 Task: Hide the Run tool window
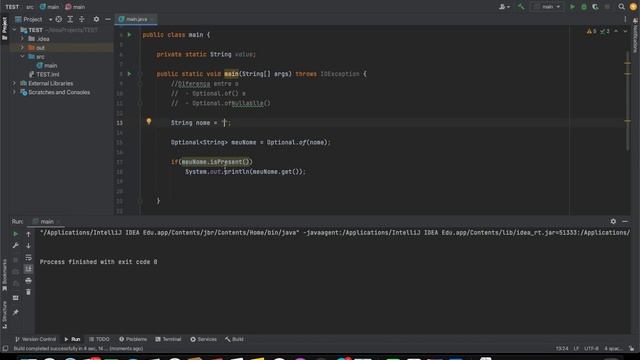(x=625, y=221)
